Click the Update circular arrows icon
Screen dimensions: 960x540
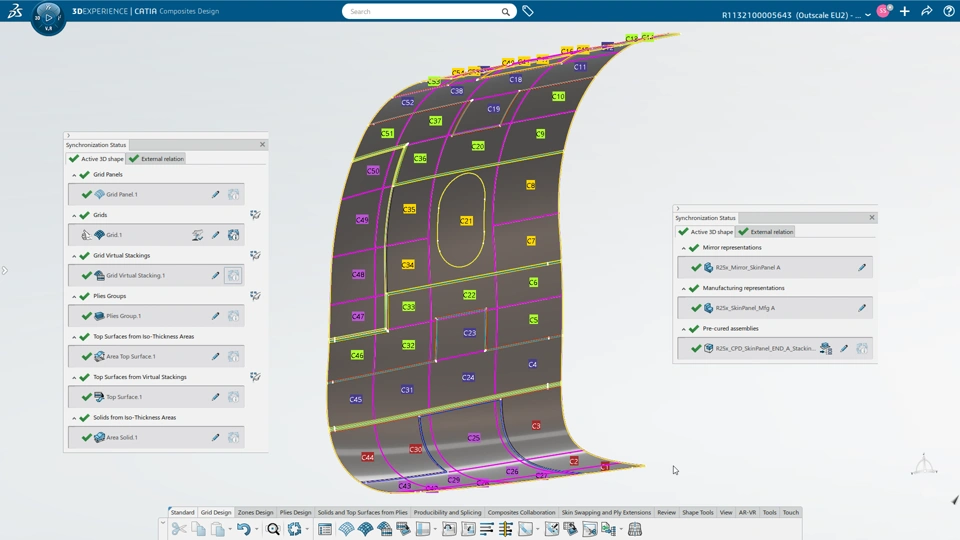click(x=294, y=529)
